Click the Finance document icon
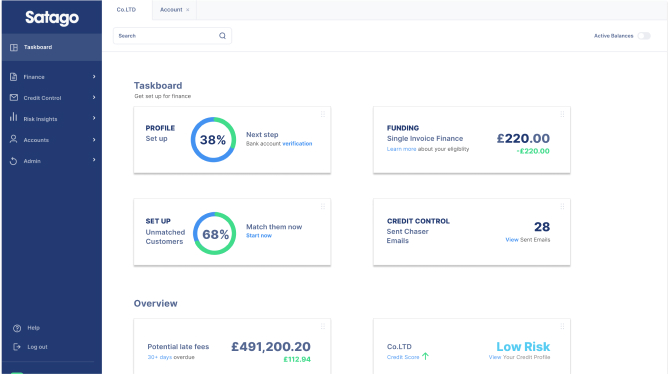The image size is (669, 374). pos(14,77)
